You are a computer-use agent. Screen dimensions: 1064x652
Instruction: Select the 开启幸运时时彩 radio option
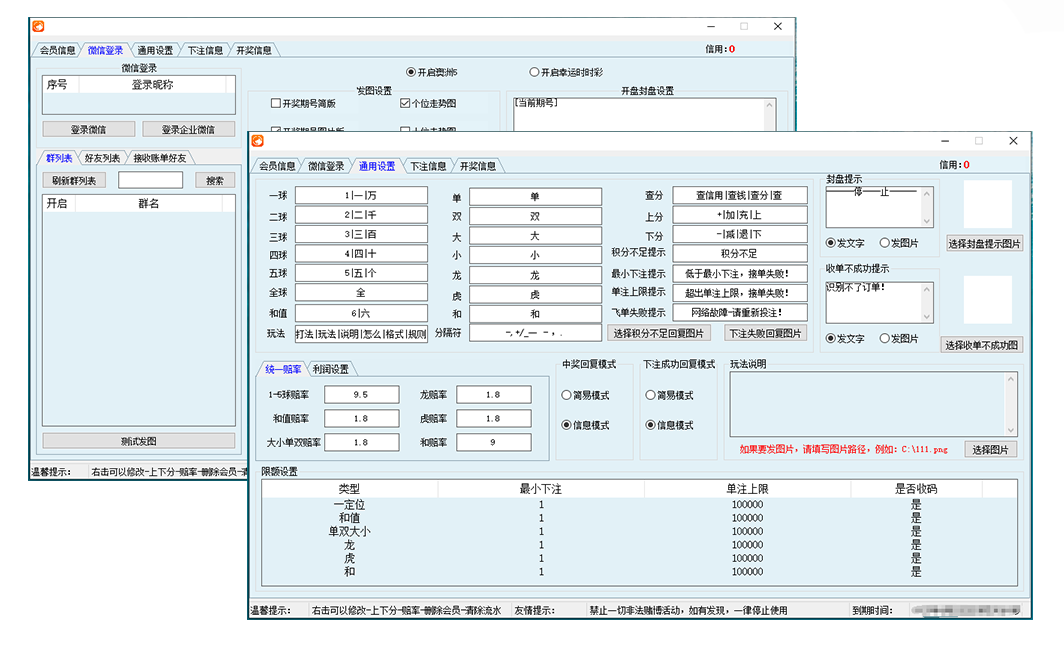(534, 72)
